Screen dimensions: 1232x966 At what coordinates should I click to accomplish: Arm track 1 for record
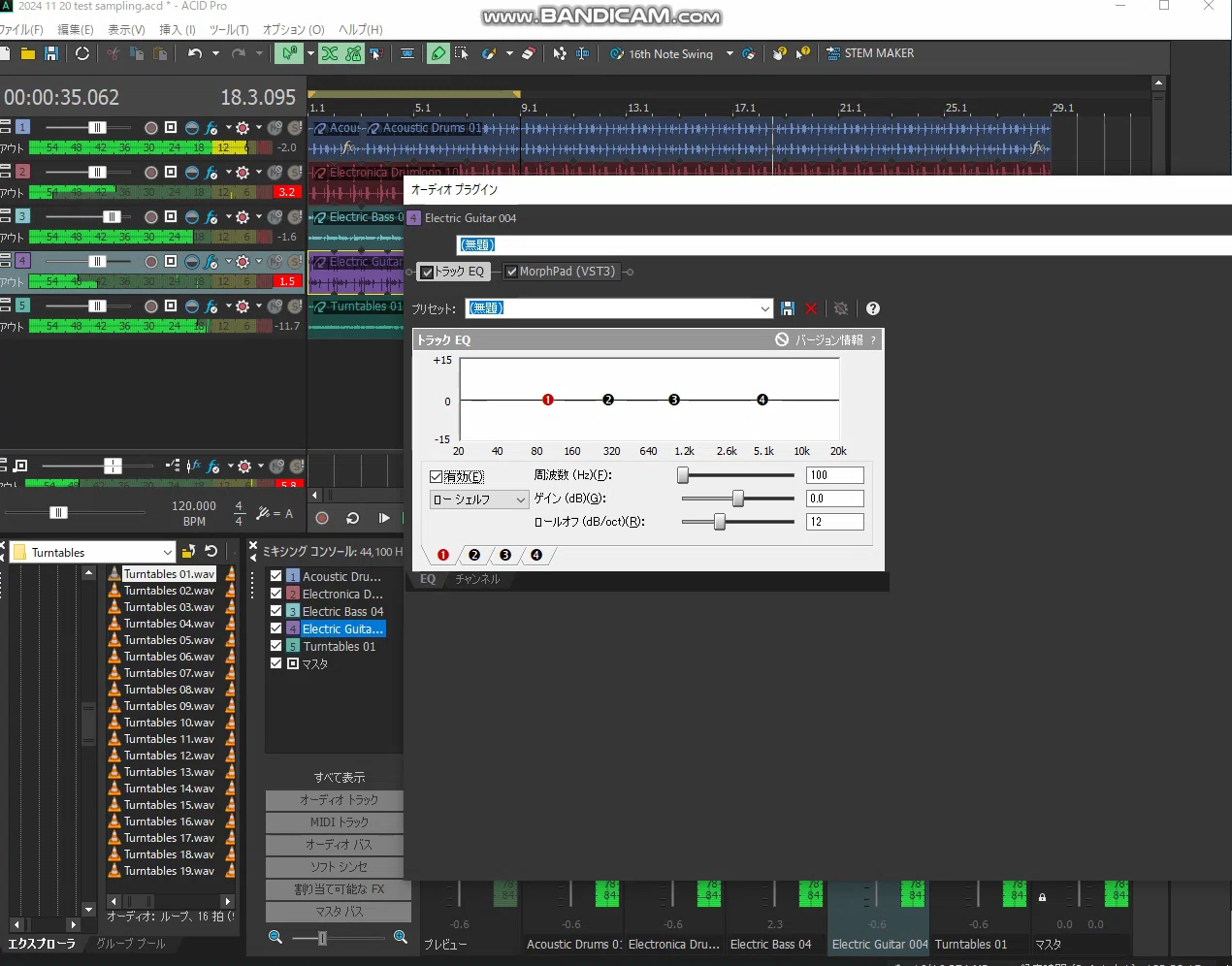point(151,128)
